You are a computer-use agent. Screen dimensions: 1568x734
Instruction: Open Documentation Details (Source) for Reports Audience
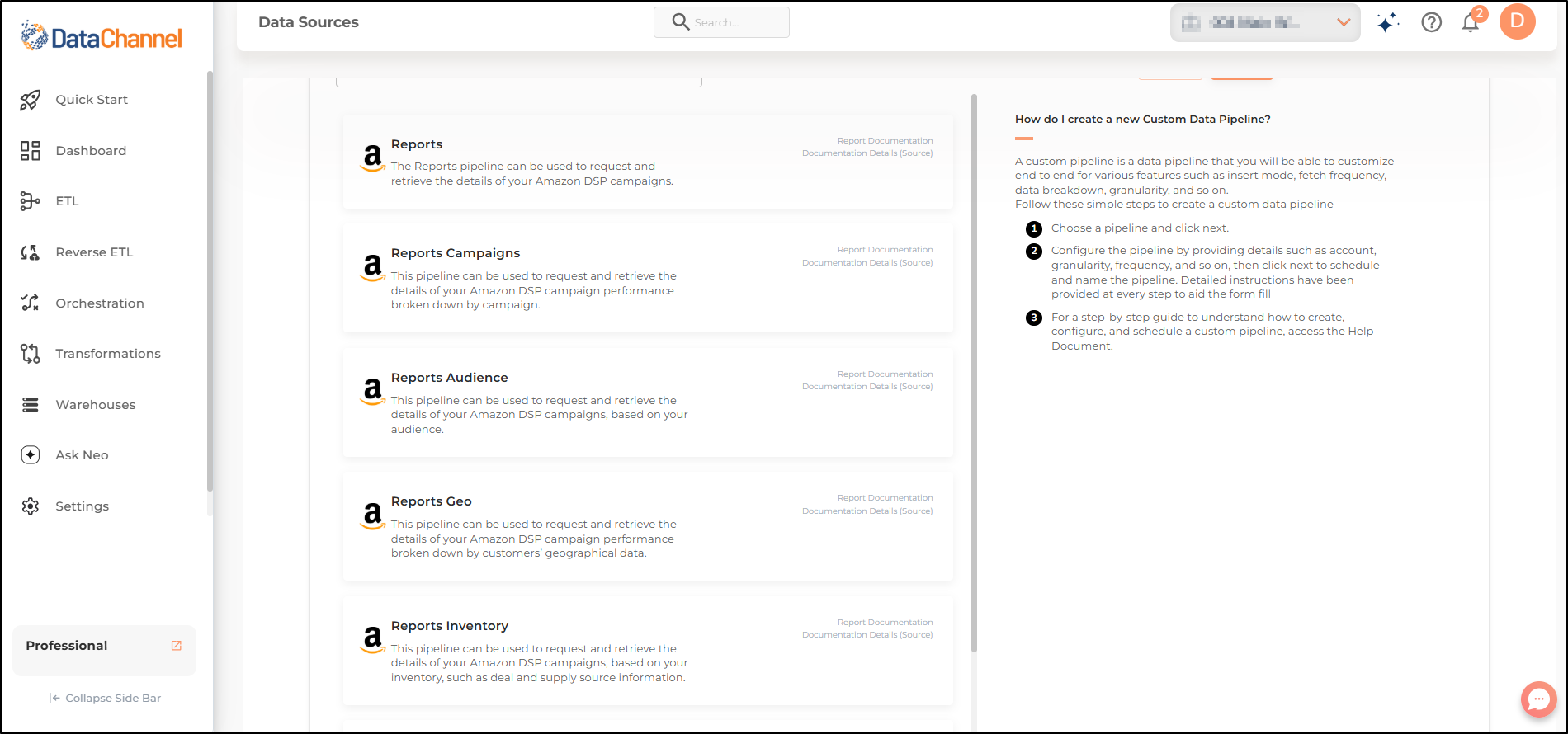867,387
